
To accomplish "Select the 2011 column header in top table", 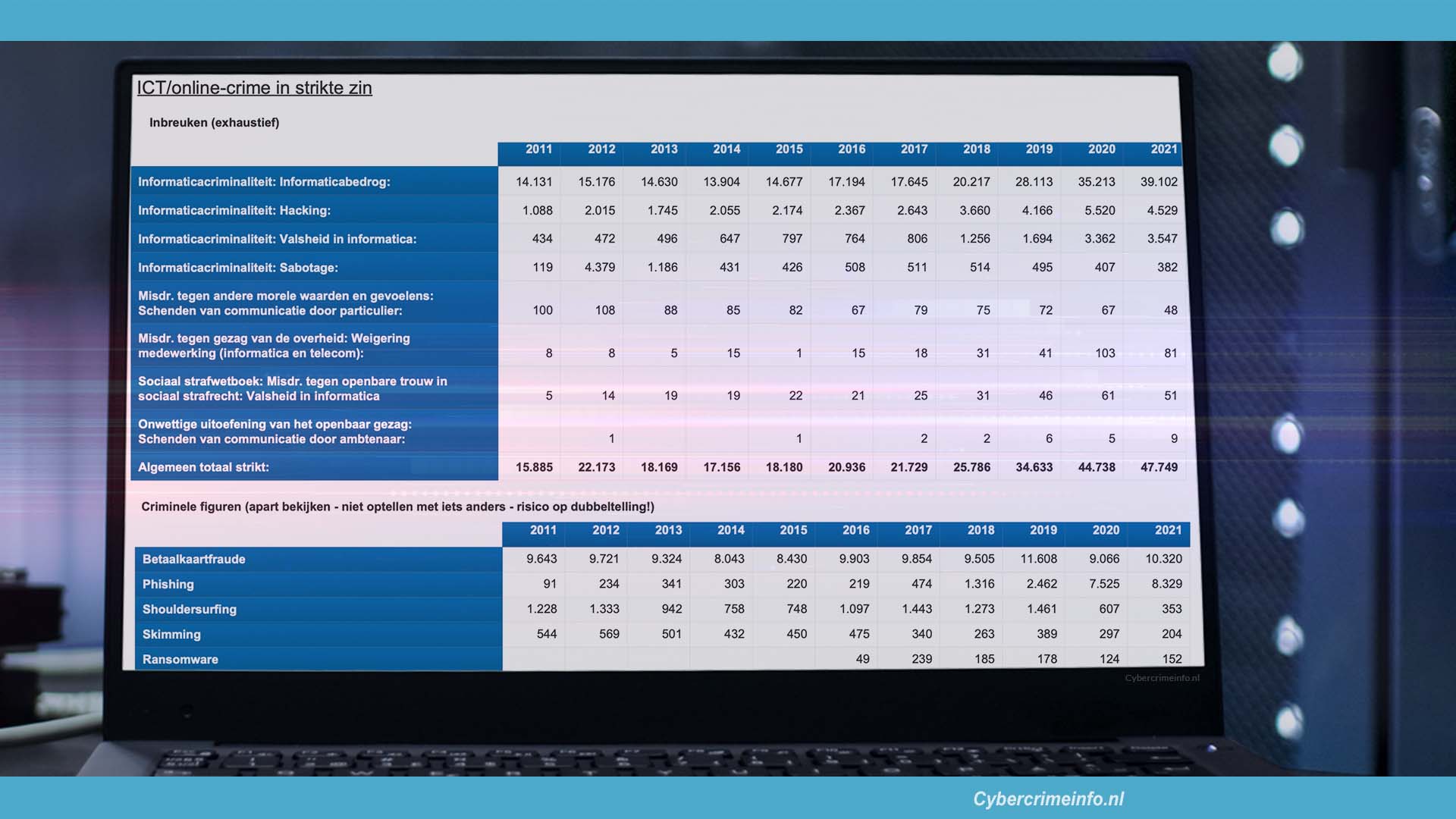I will (x=538, y=149).
